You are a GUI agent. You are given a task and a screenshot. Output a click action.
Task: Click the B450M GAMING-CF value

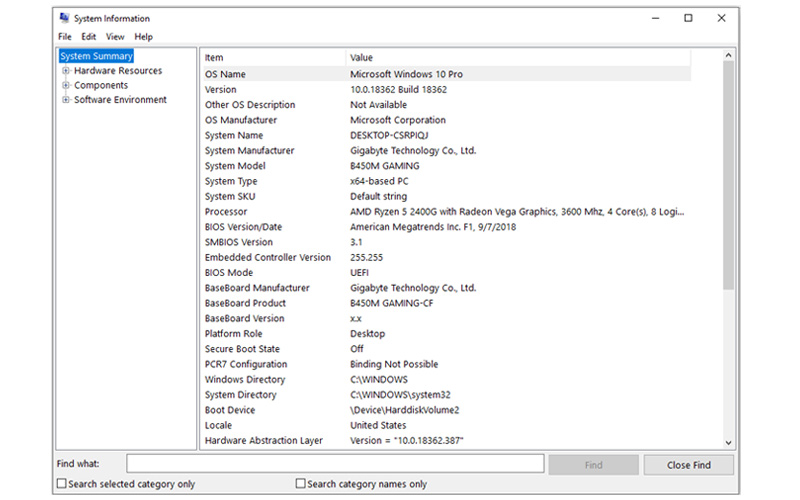(x=391, y=303)
